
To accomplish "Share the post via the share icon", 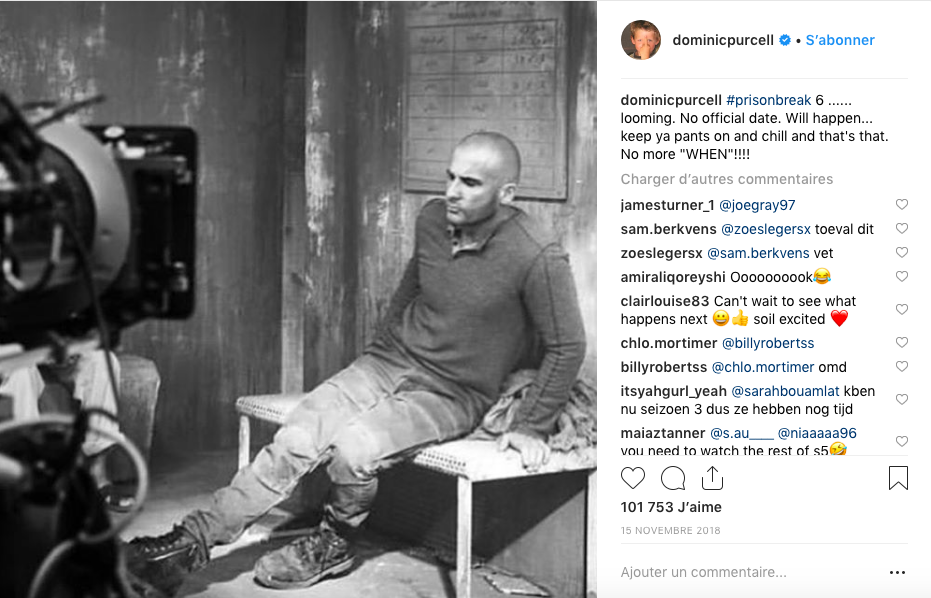I will tap(712, 477).
